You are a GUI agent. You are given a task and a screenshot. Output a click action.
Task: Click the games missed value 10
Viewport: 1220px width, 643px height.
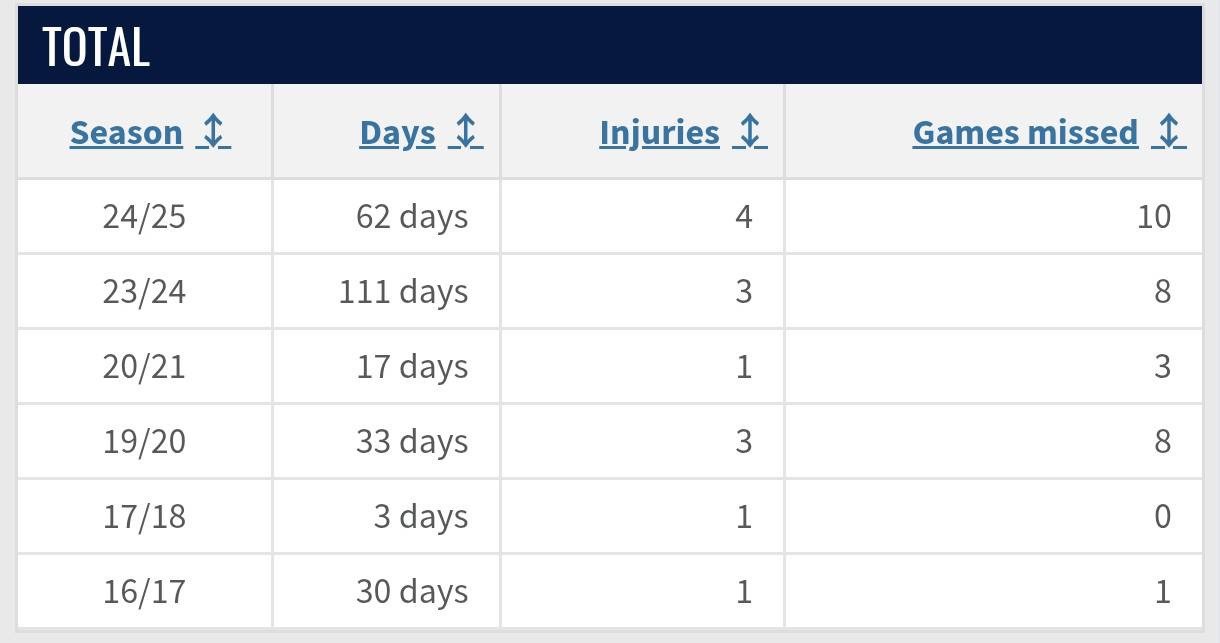(x=1153, y=217)
